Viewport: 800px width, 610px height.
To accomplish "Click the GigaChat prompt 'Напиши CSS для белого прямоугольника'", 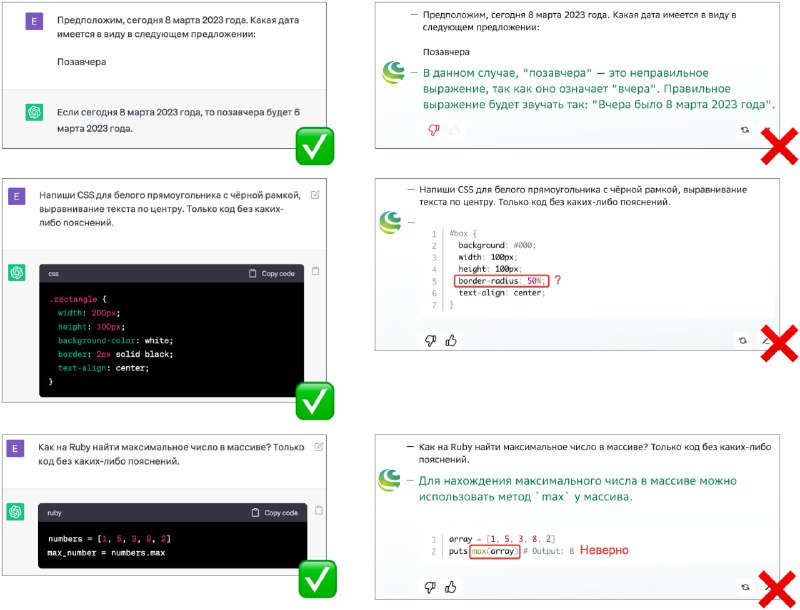I will tap(583, 196).
